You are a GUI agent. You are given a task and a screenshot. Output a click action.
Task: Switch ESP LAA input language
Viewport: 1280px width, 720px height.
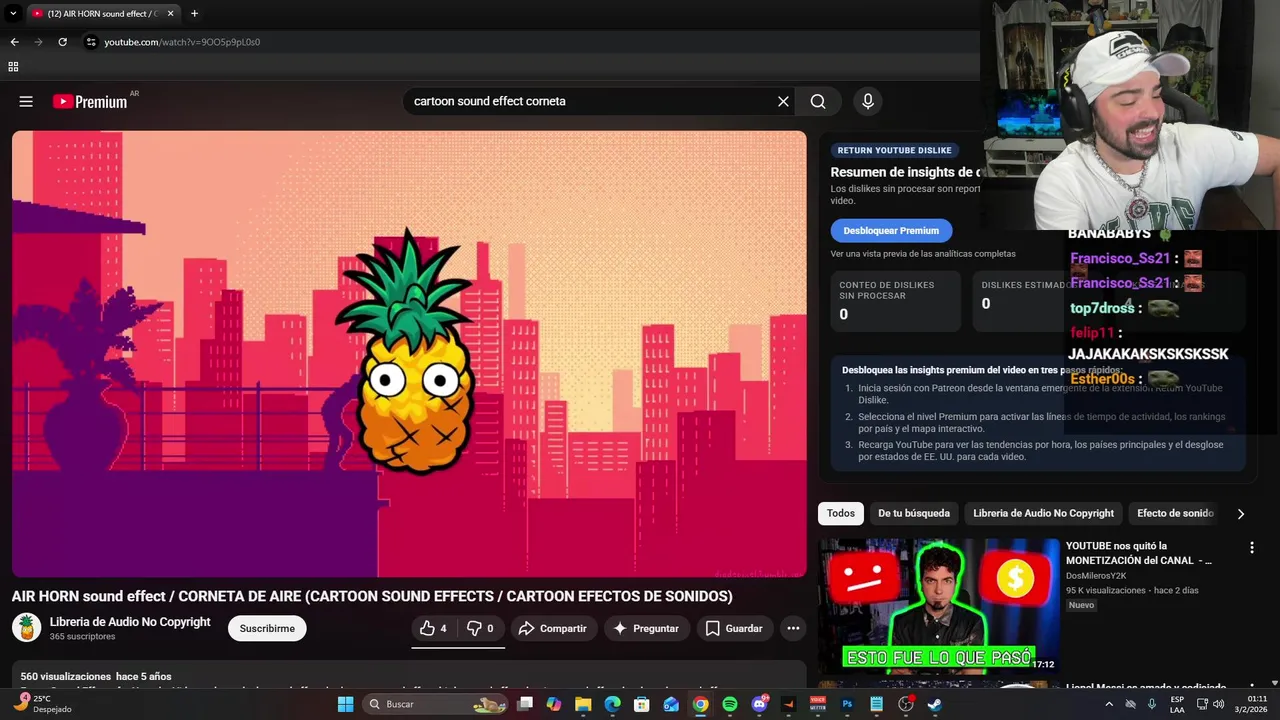[1177, 704]
